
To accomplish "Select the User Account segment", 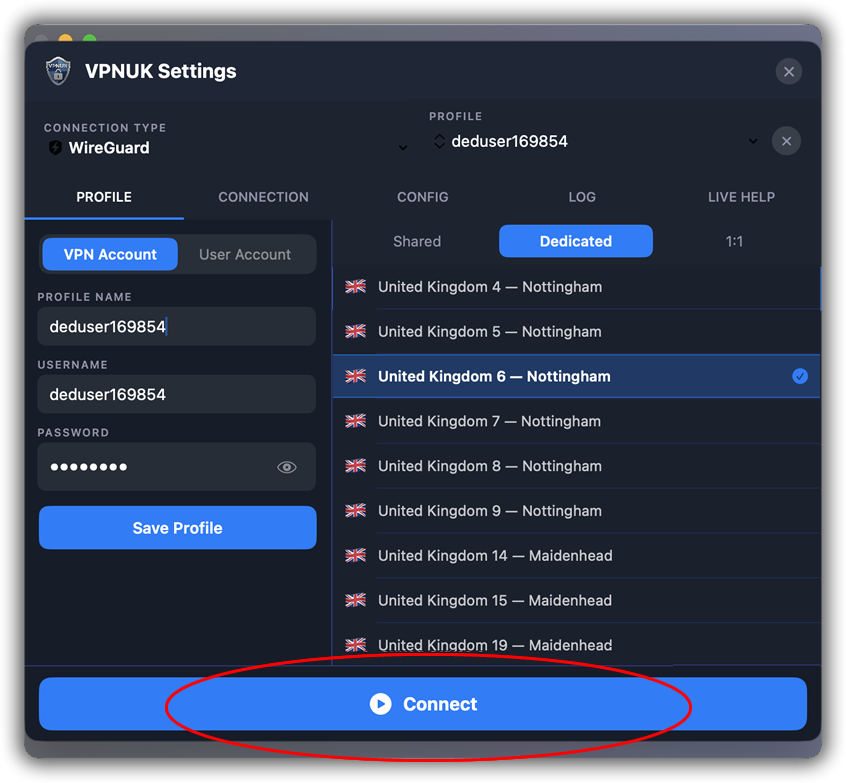I will (x=245, y=255).
